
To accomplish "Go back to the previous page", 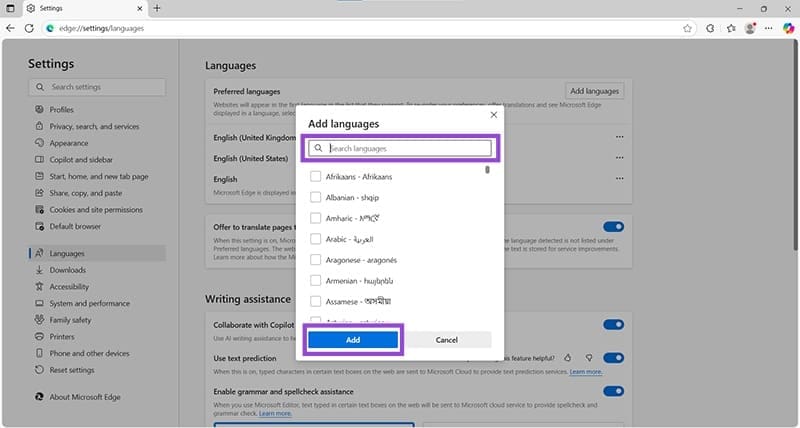I will click(x=10, y=28).
